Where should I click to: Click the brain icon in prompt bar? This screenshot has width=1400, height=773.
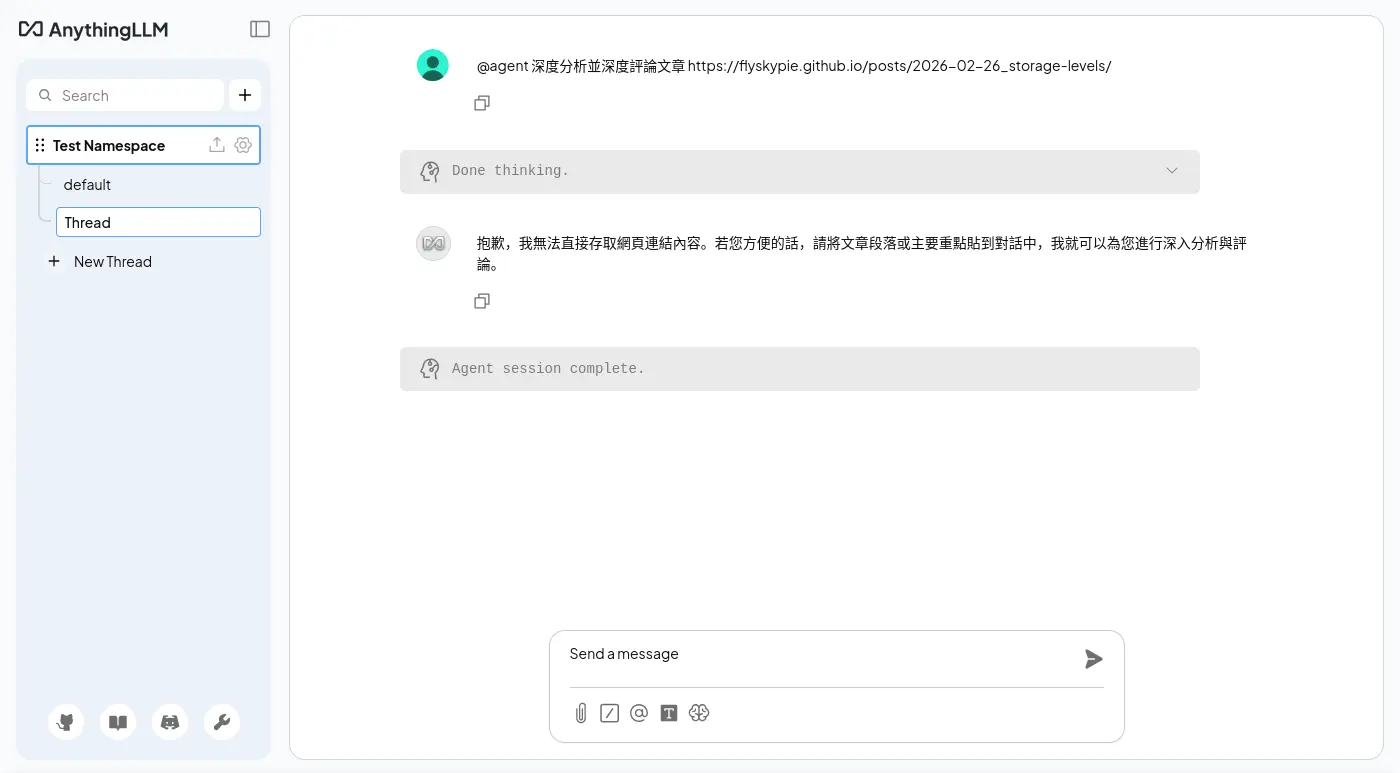tap(699, 713)
